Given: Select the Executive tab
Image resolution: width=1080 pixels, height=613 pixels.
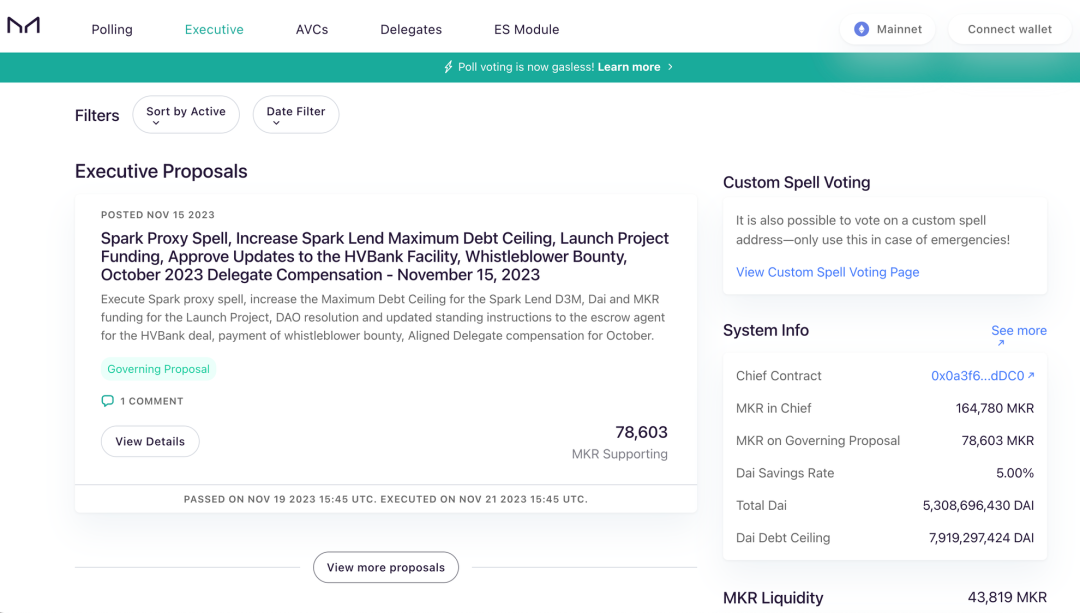Looking at the screenshot, I should pos(214,30).
